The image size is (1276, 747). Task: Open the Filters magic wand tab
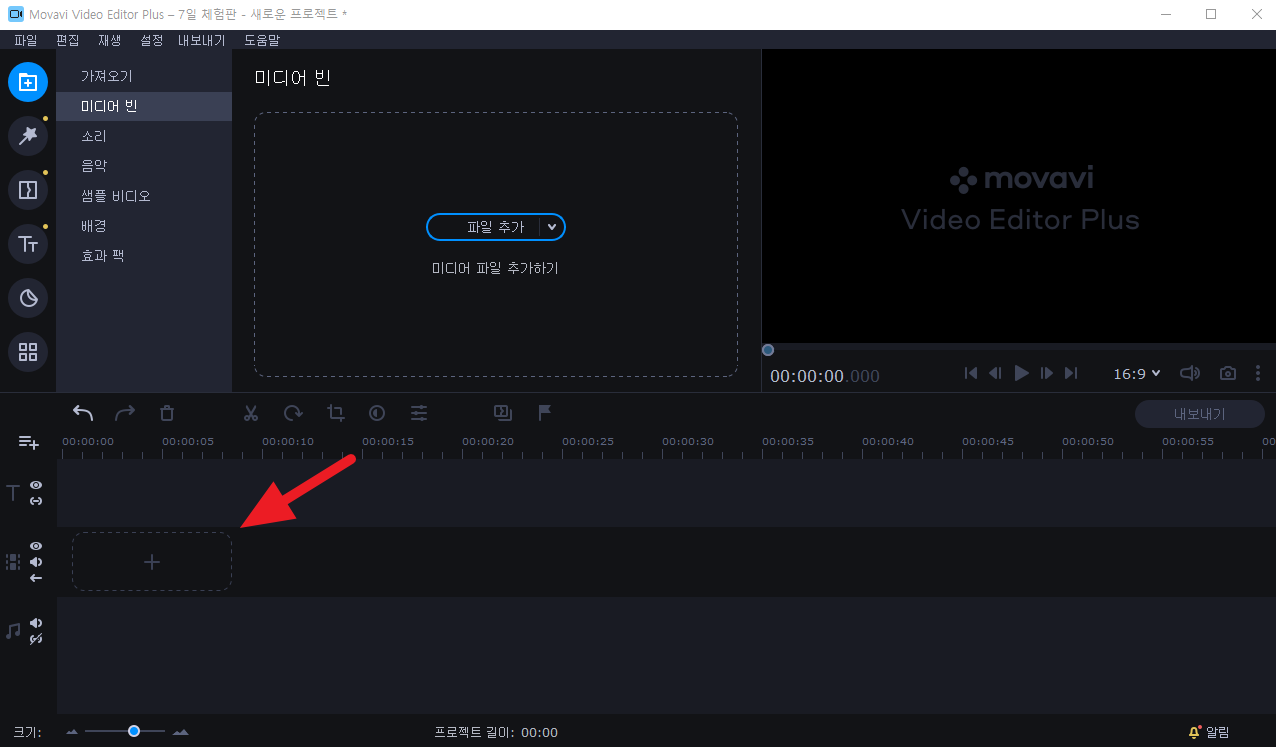click(28, 136)
